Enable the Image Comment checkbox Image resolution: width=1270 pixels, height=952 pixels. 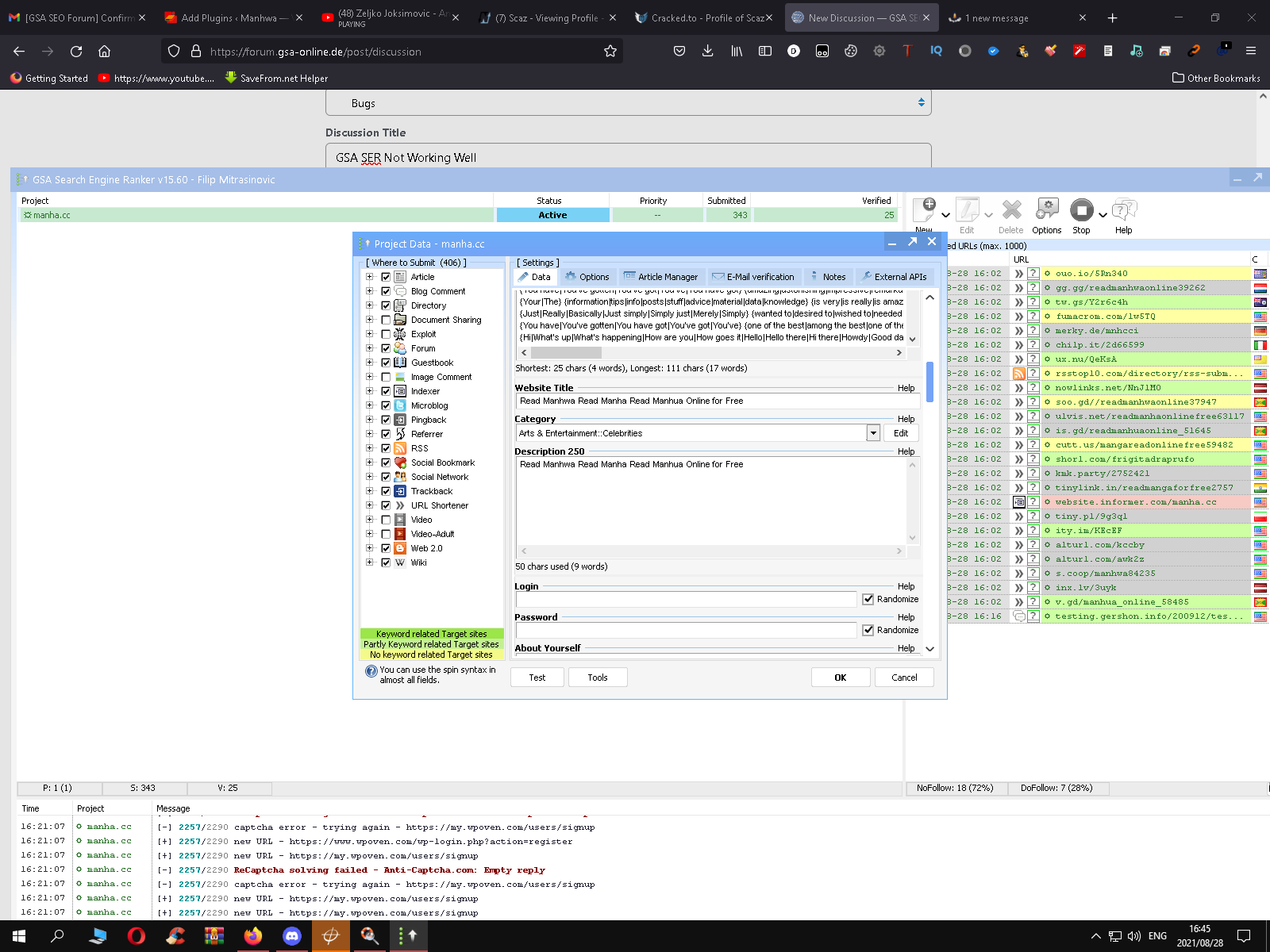pyautogui.click(x=386, y=377)
